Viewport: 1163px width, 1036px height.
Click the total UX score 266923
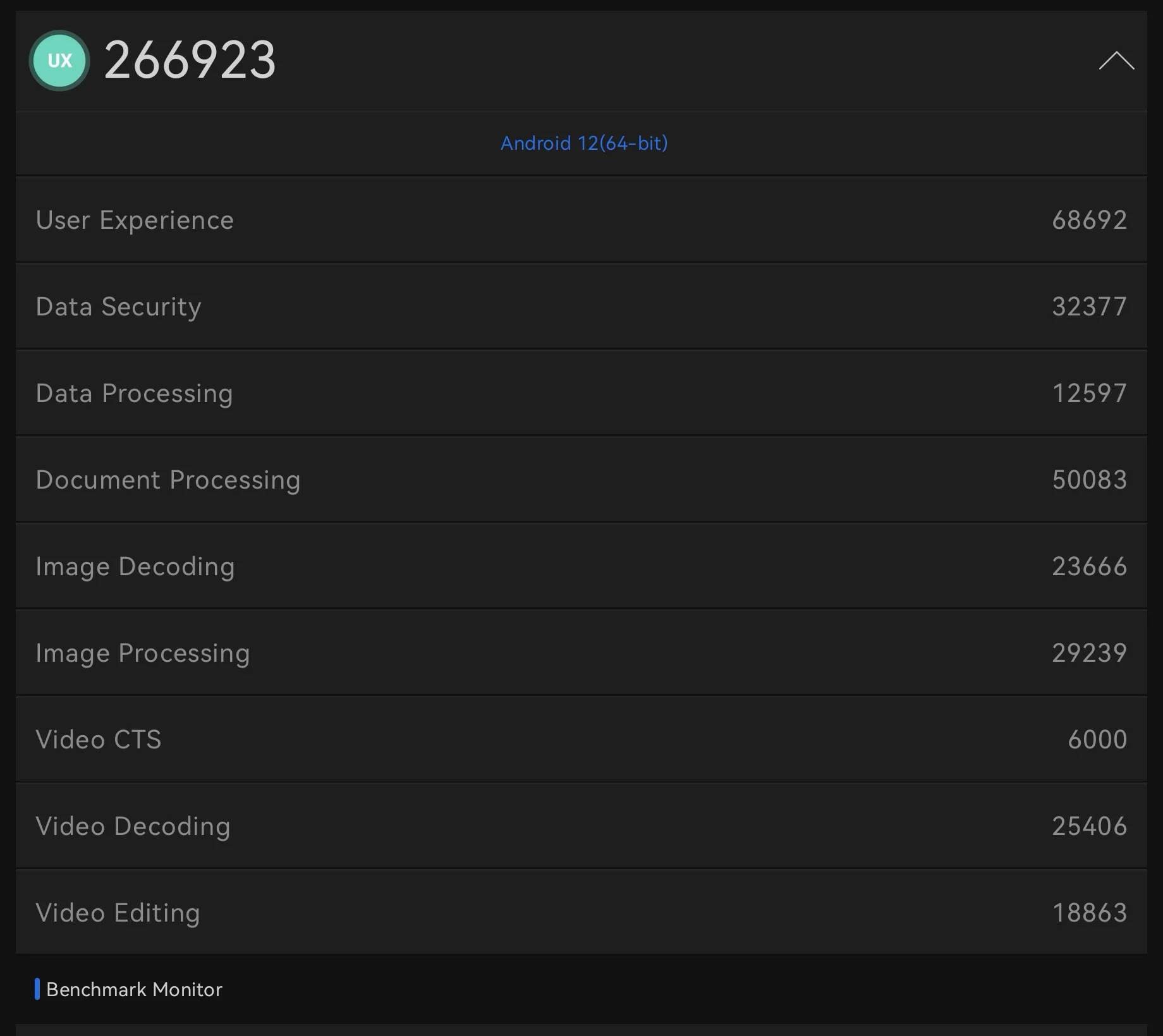(190, 61)
